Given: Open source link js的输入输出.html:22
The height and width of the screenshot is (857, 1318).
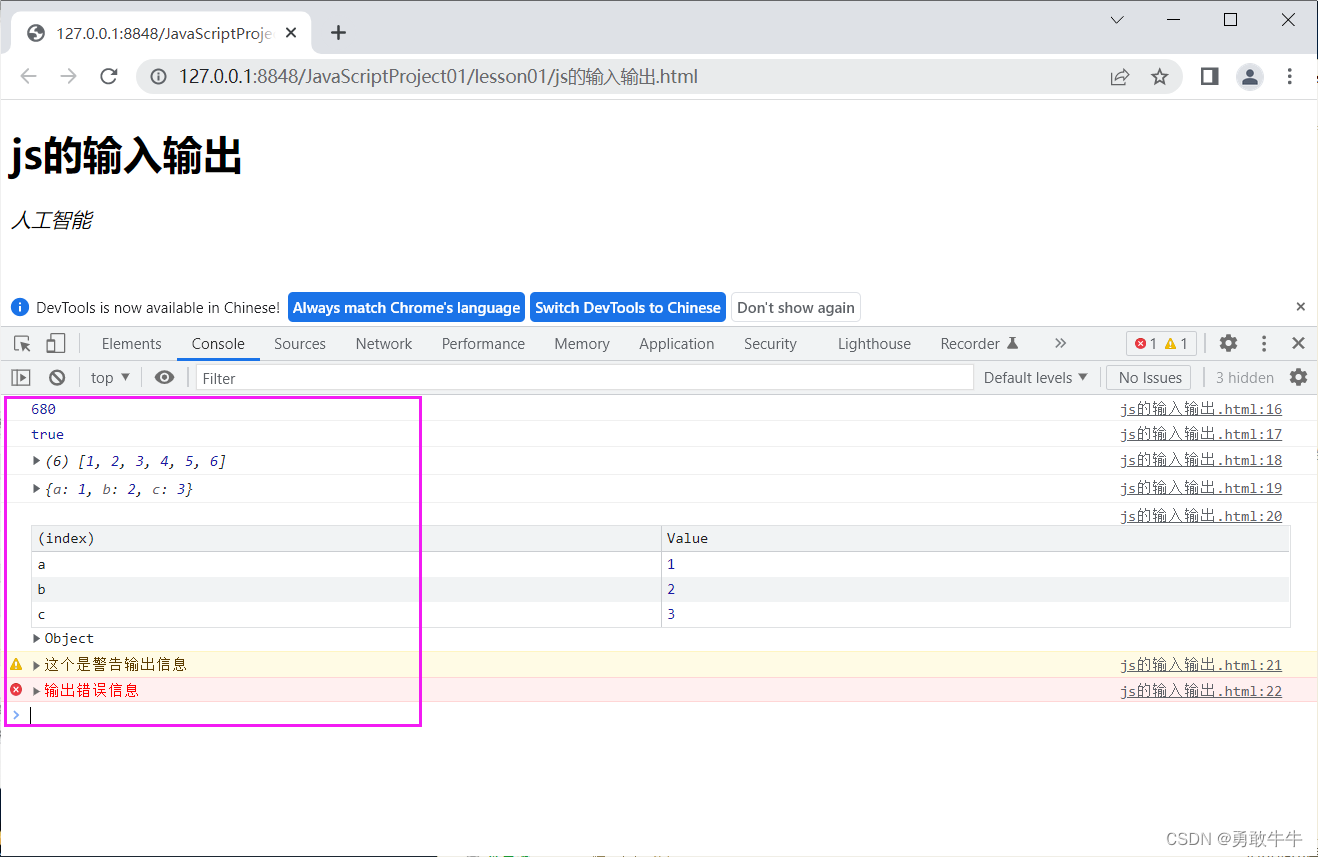Looking at the screenshot, I should (1201, 691).
